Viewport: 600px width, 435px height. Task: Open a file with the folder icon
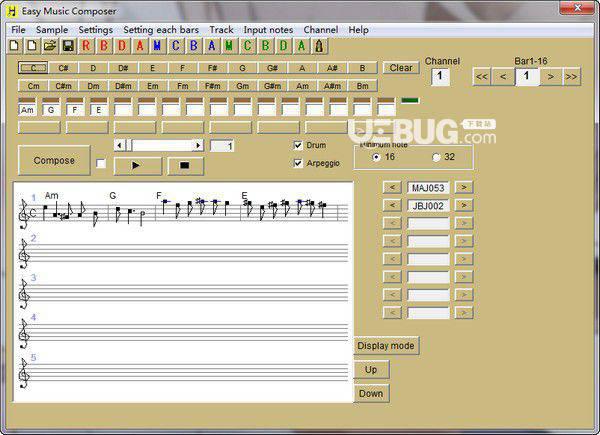click(50, 46)
